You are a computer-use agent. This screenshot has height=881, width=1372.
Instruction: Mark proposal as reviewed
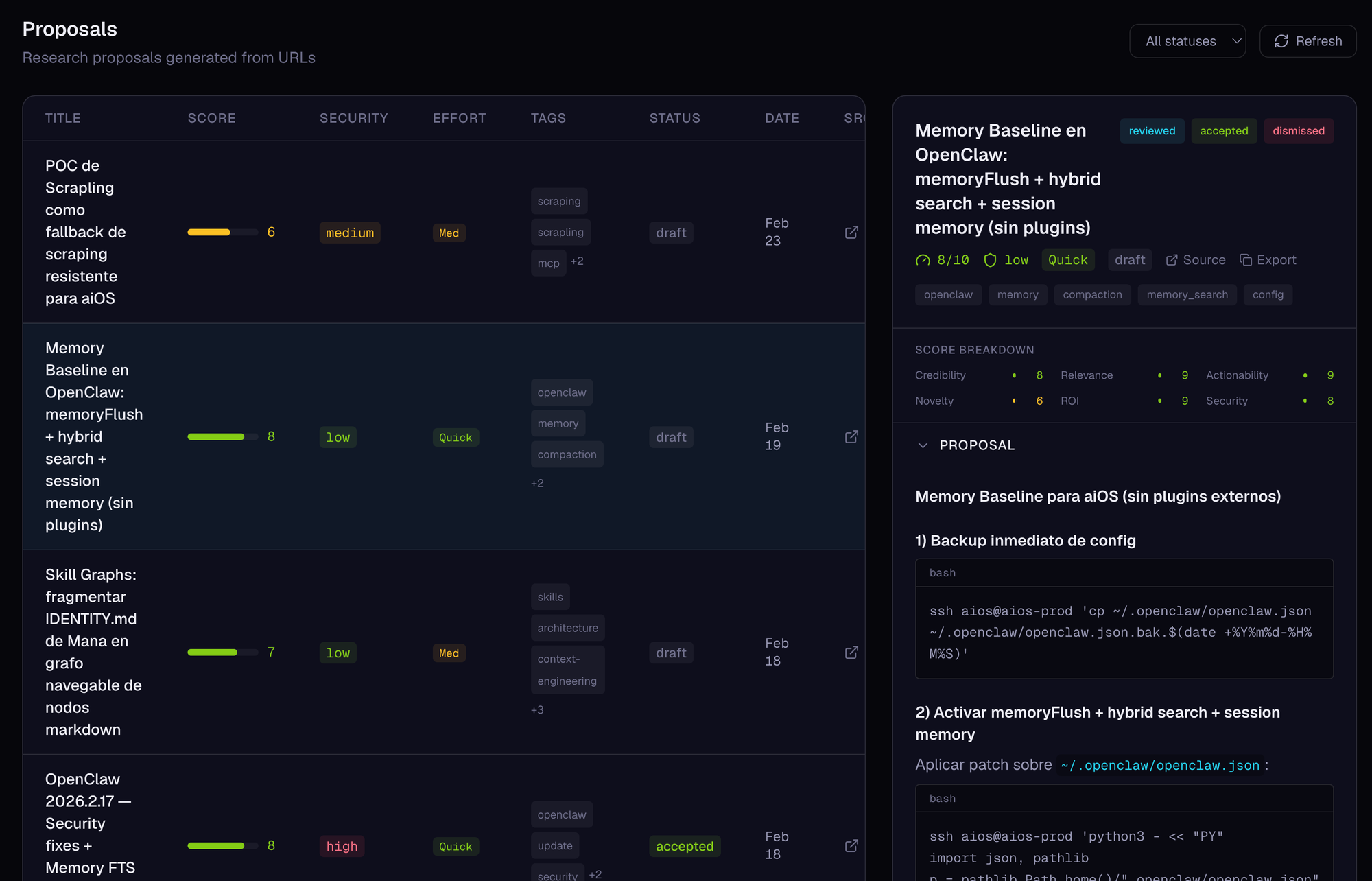pyautogui.click(x=1152, y=131)
